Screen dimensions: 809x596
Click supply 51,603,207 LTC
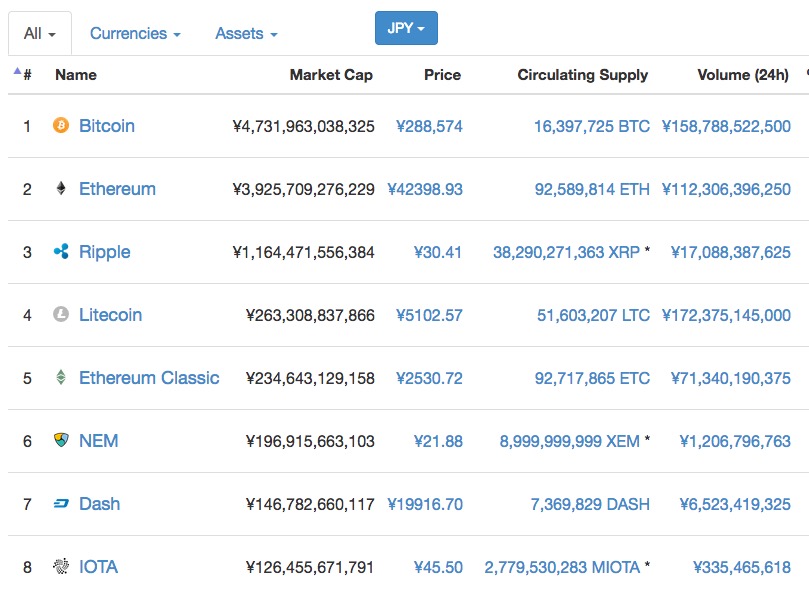pos(593,315)
